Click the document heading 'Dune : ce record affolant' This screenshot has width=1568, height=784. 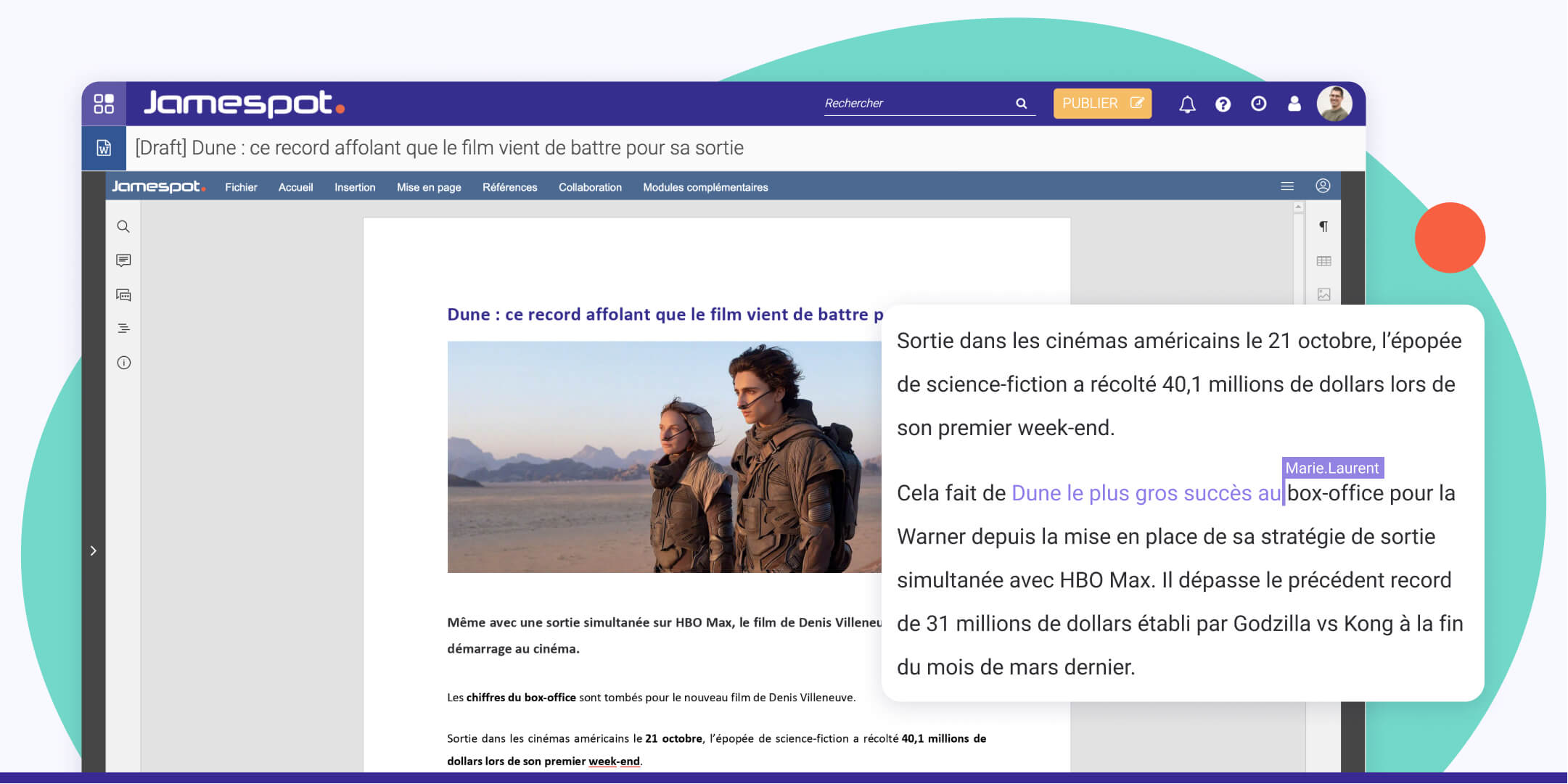665,314
